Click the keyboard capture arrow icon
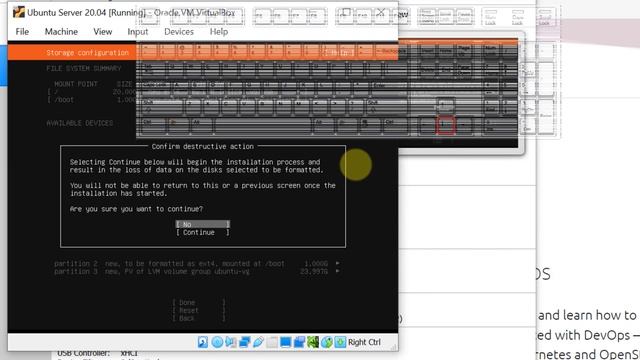This screenshot has width=640, height=360. (340, 342)
